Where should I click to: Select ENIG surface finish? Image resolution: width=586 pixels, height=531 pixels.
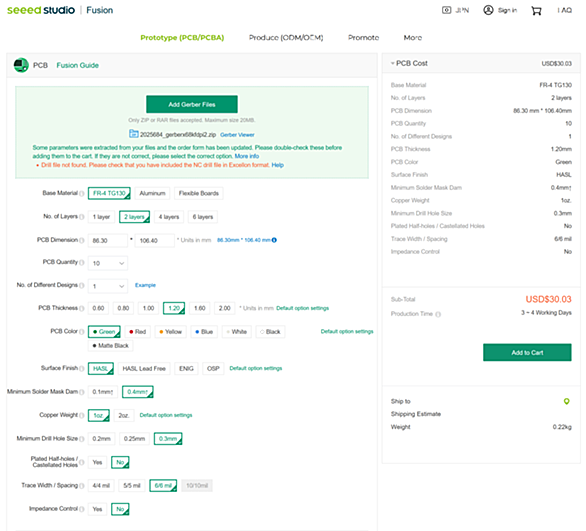pyautogui.click(x=186, y=368)
